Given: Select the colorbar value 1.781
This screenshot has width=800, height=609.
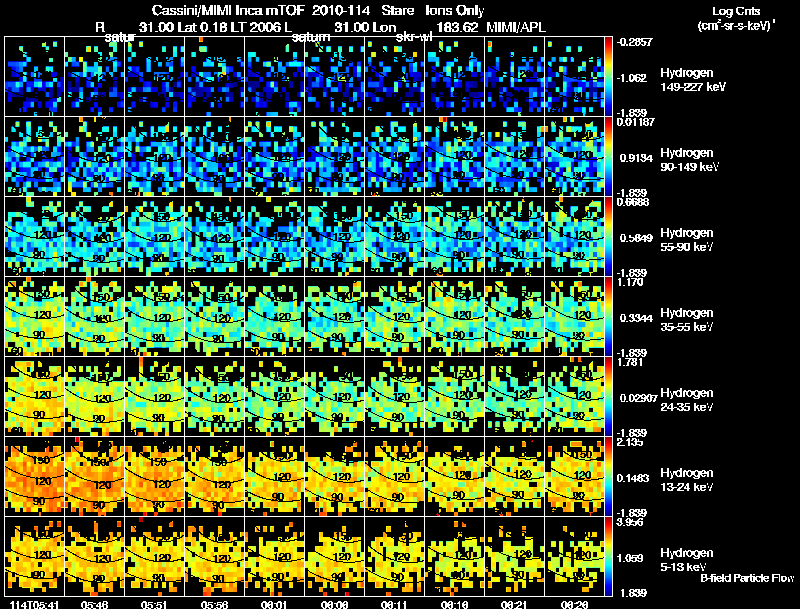Looking at the screenshot, I should pos(630,362).
